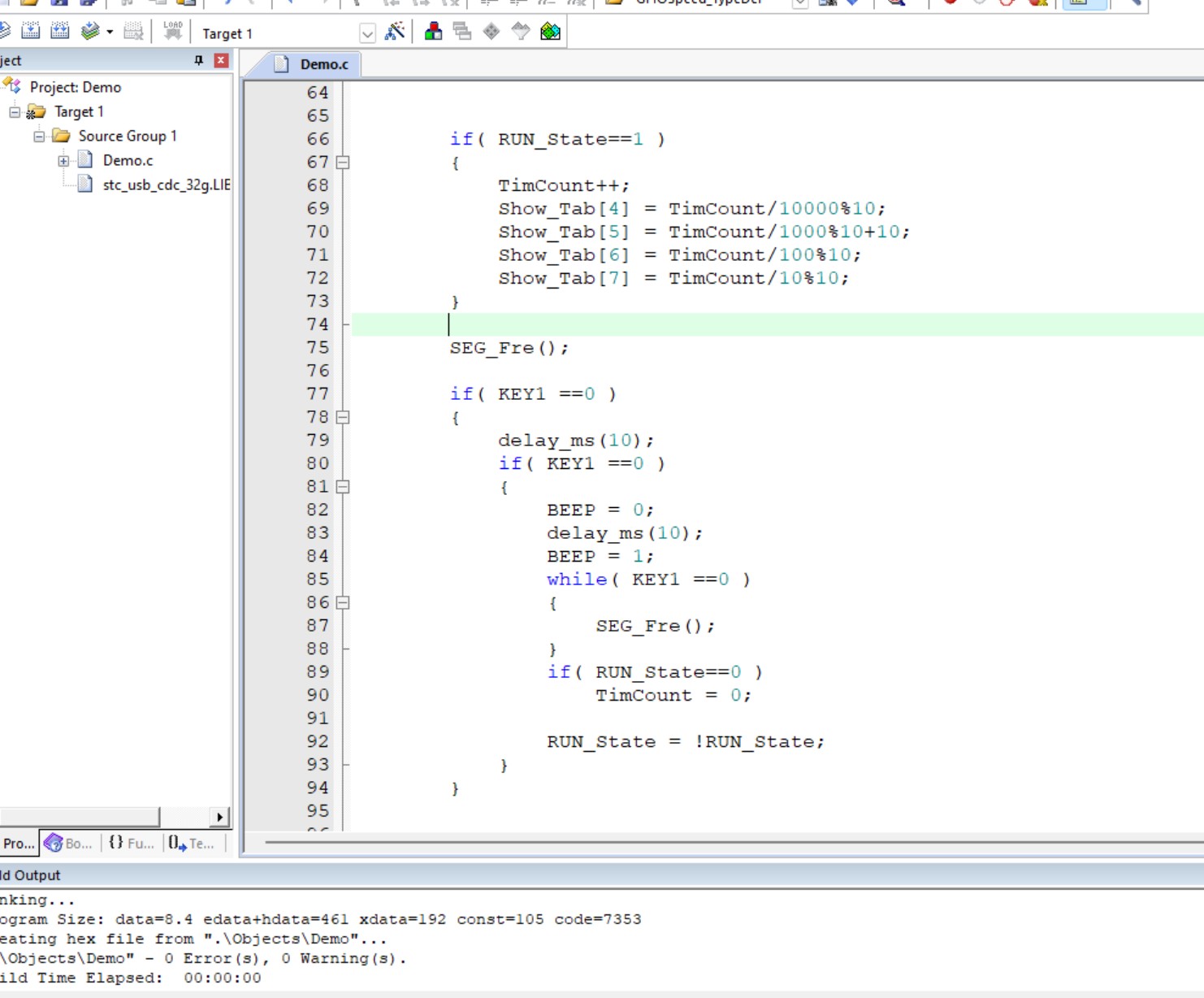Click 'if( RUN_State==1 )' on line 66
This screenshot has height=998, width=1204.
click(557, 139)
